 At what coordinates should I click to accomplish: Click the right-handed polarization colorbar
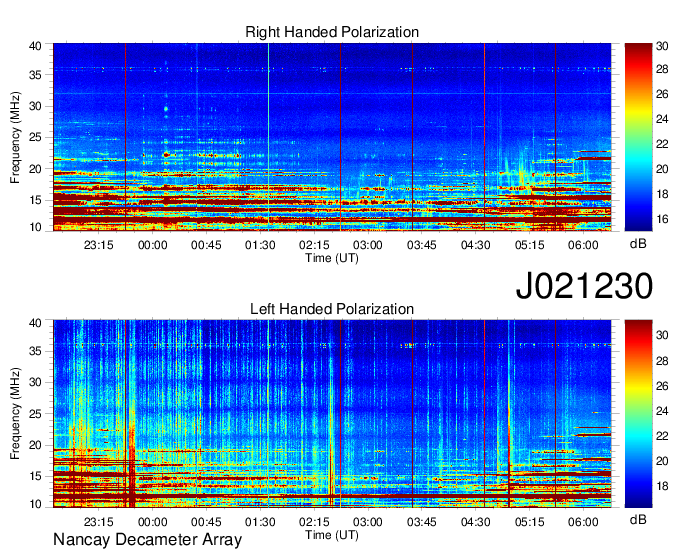click(638, 137)
